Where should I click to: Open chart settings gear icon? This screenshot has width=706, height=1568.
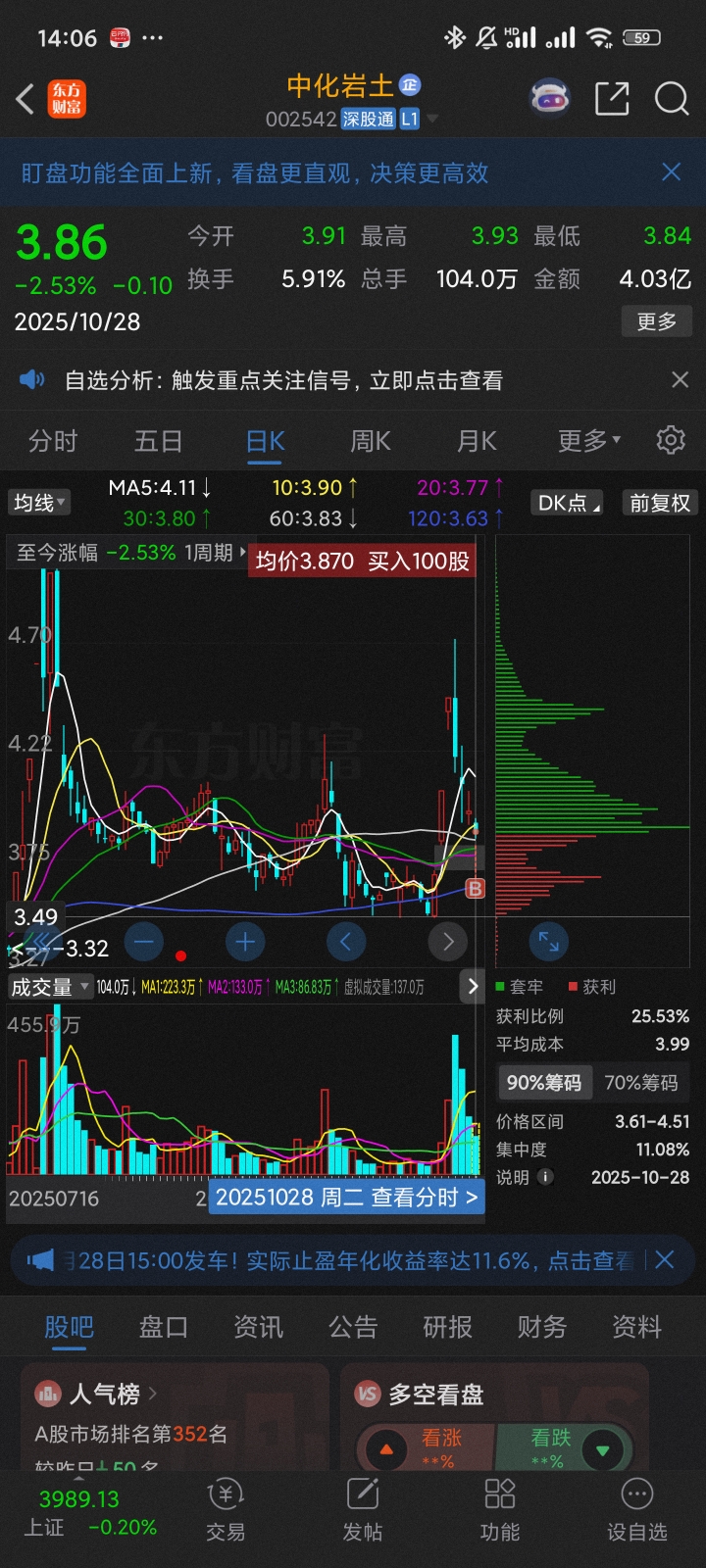671,440
